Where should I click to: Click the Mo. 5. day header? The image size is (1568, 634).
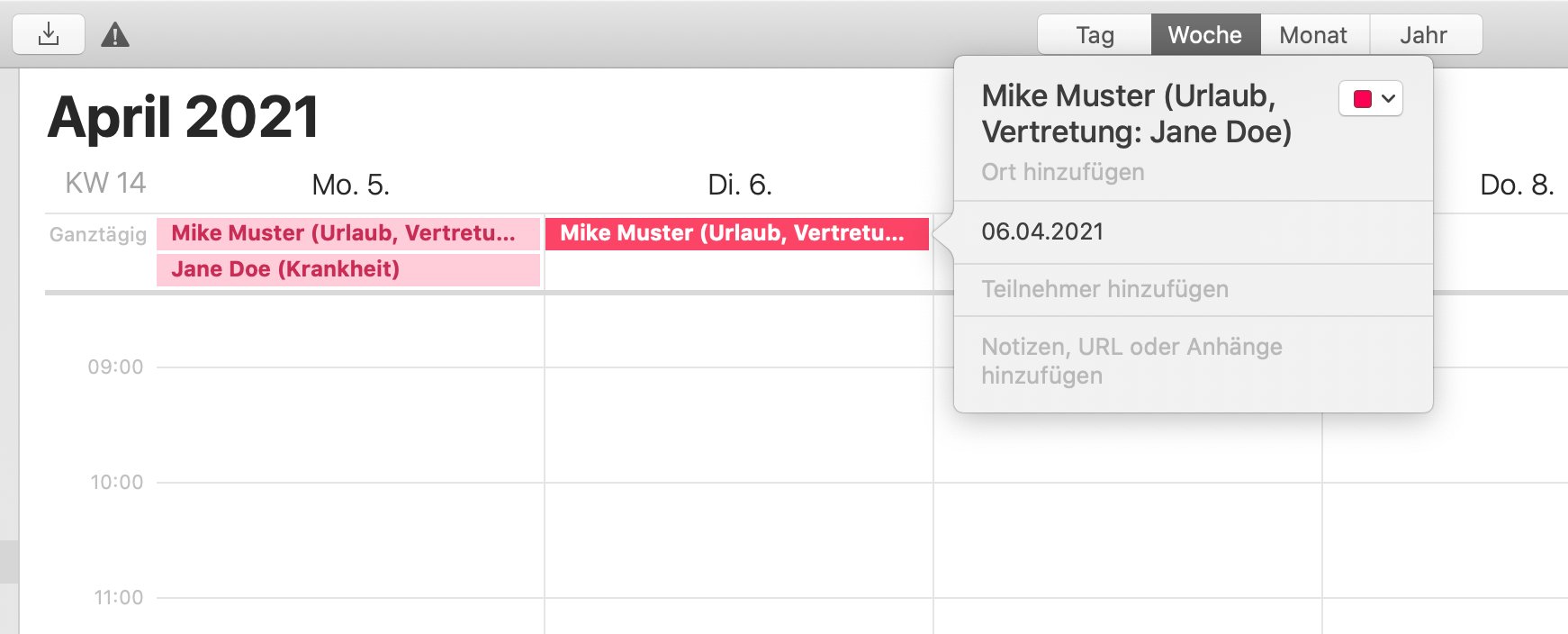[350, 185]
